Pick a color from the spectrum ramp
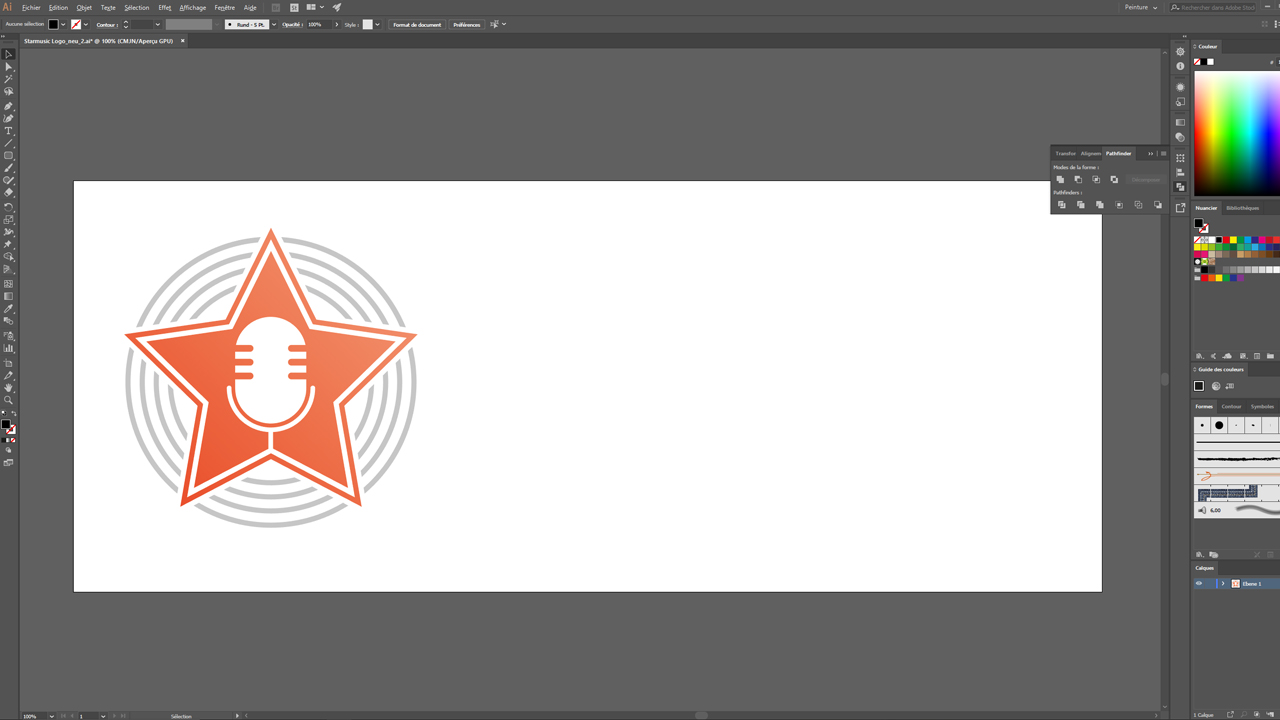The width and height of the screenshot is (1280, 720). (1237, 134)
